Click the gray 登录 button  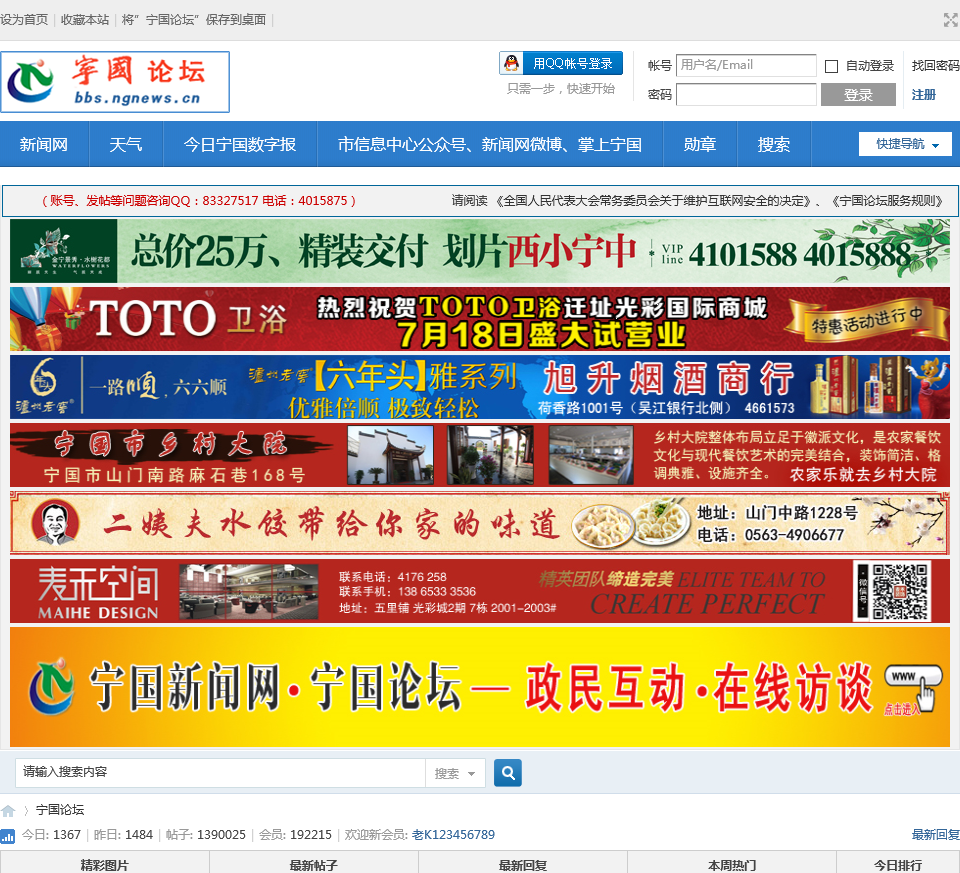(x=858, y=95)
